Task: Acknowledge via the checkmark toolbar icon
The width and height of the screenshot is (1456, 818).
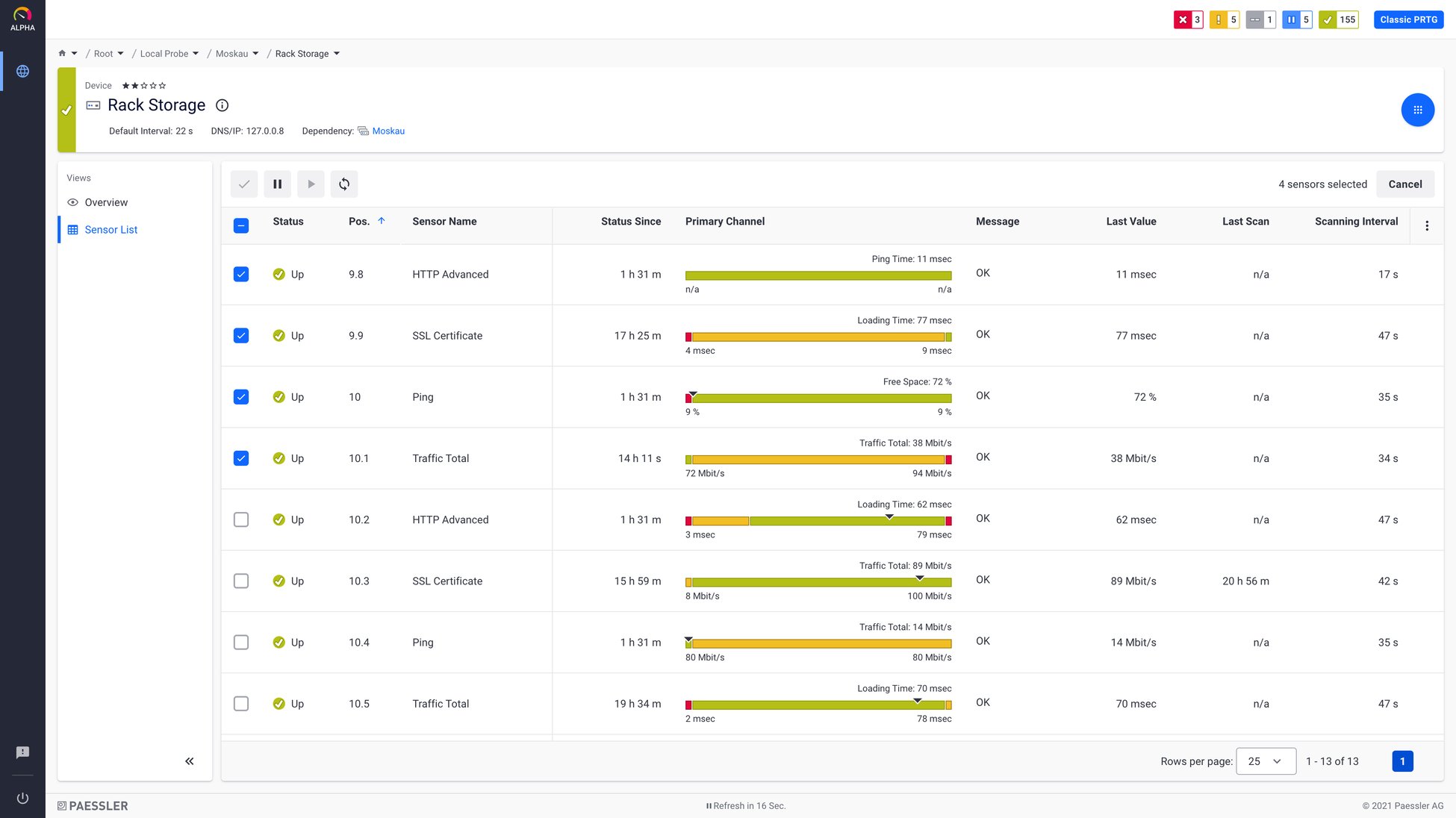Action: point(243,184)
